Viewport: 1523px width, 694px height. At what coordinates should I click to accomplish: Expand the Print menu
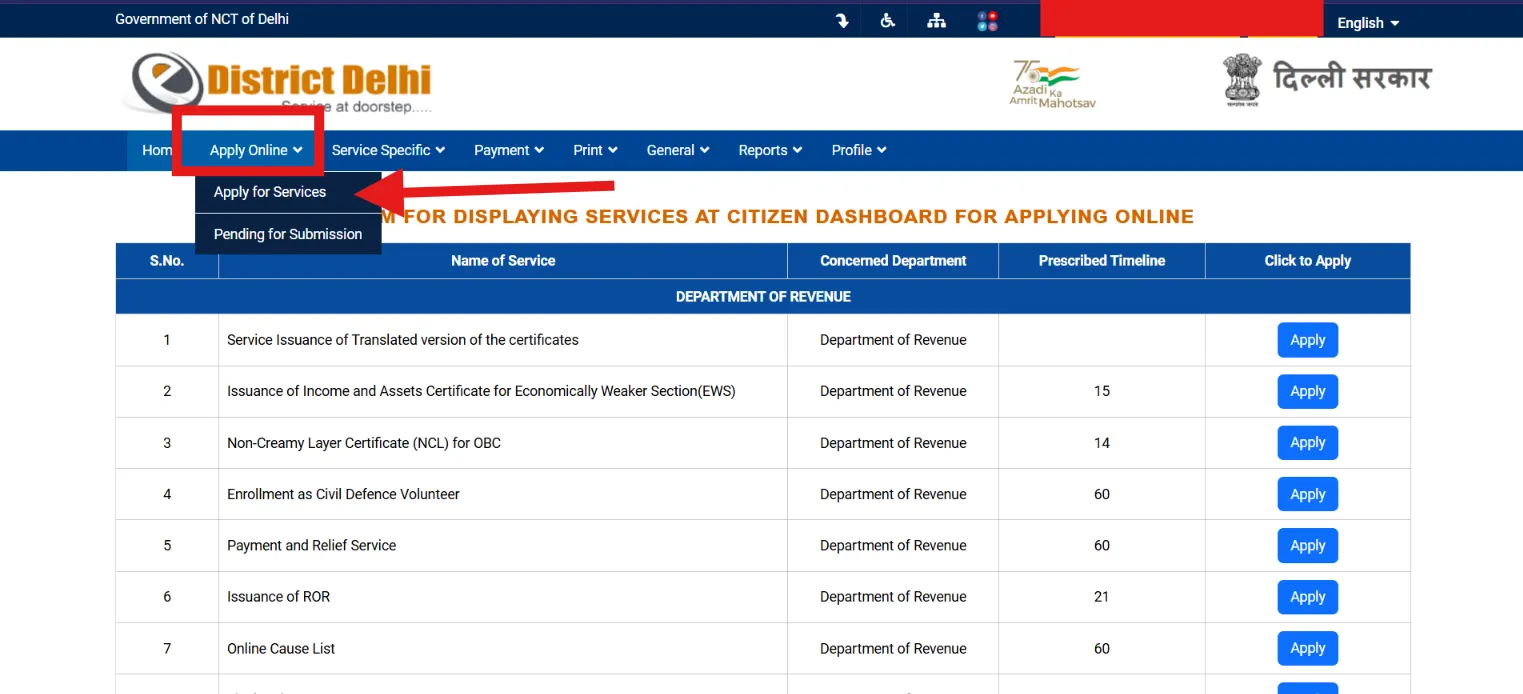(595, 150)
